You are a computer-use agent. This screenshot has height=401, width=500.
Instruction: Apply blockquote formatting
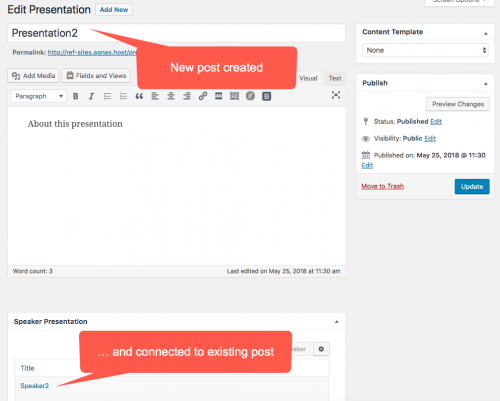coord(139,96)
